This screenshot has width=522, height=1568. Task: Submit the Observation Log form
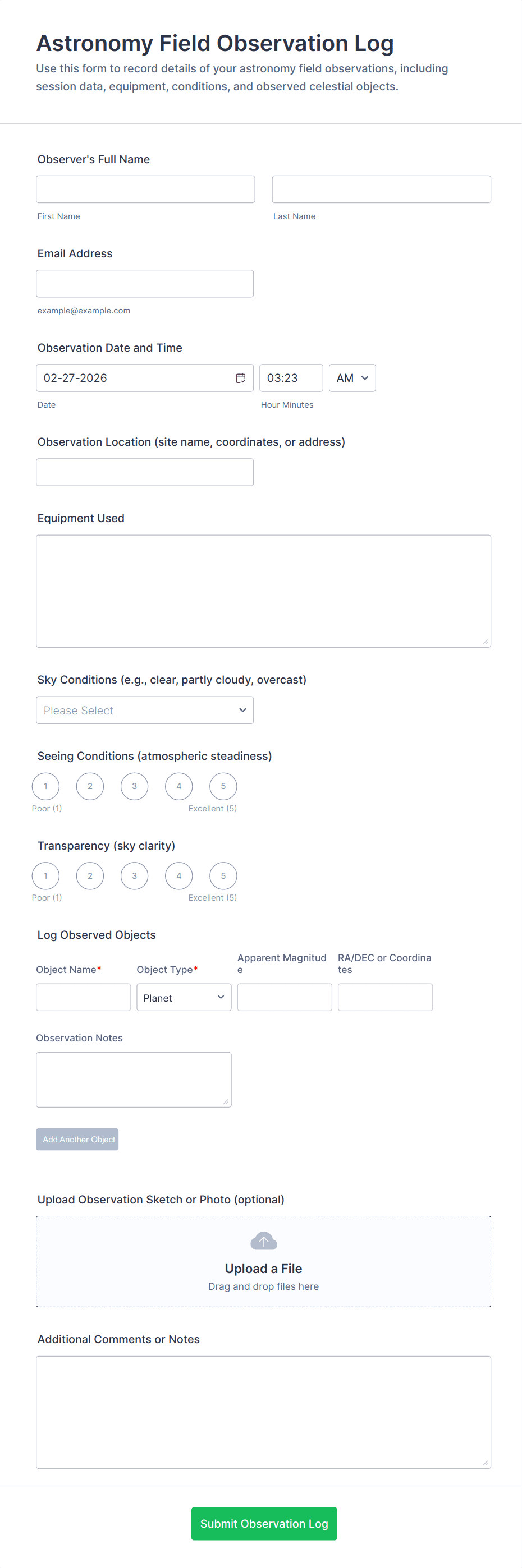coord(264,1523)
